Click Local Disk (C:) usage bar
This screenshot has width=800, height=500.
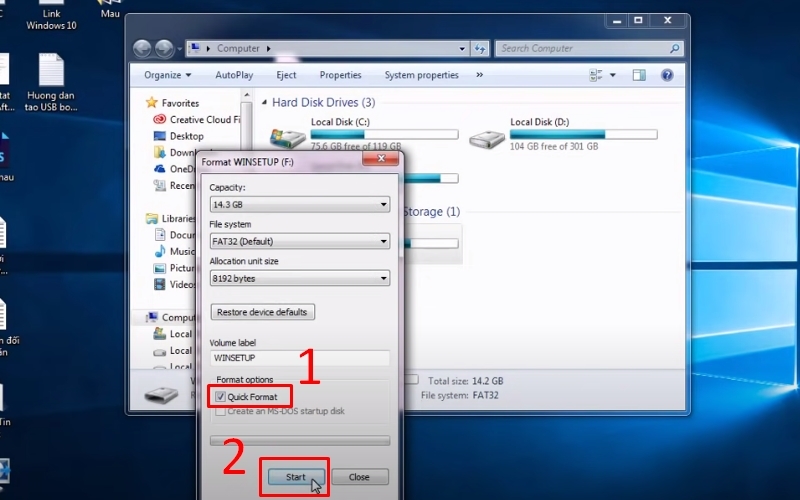click(x=384, y=135)
